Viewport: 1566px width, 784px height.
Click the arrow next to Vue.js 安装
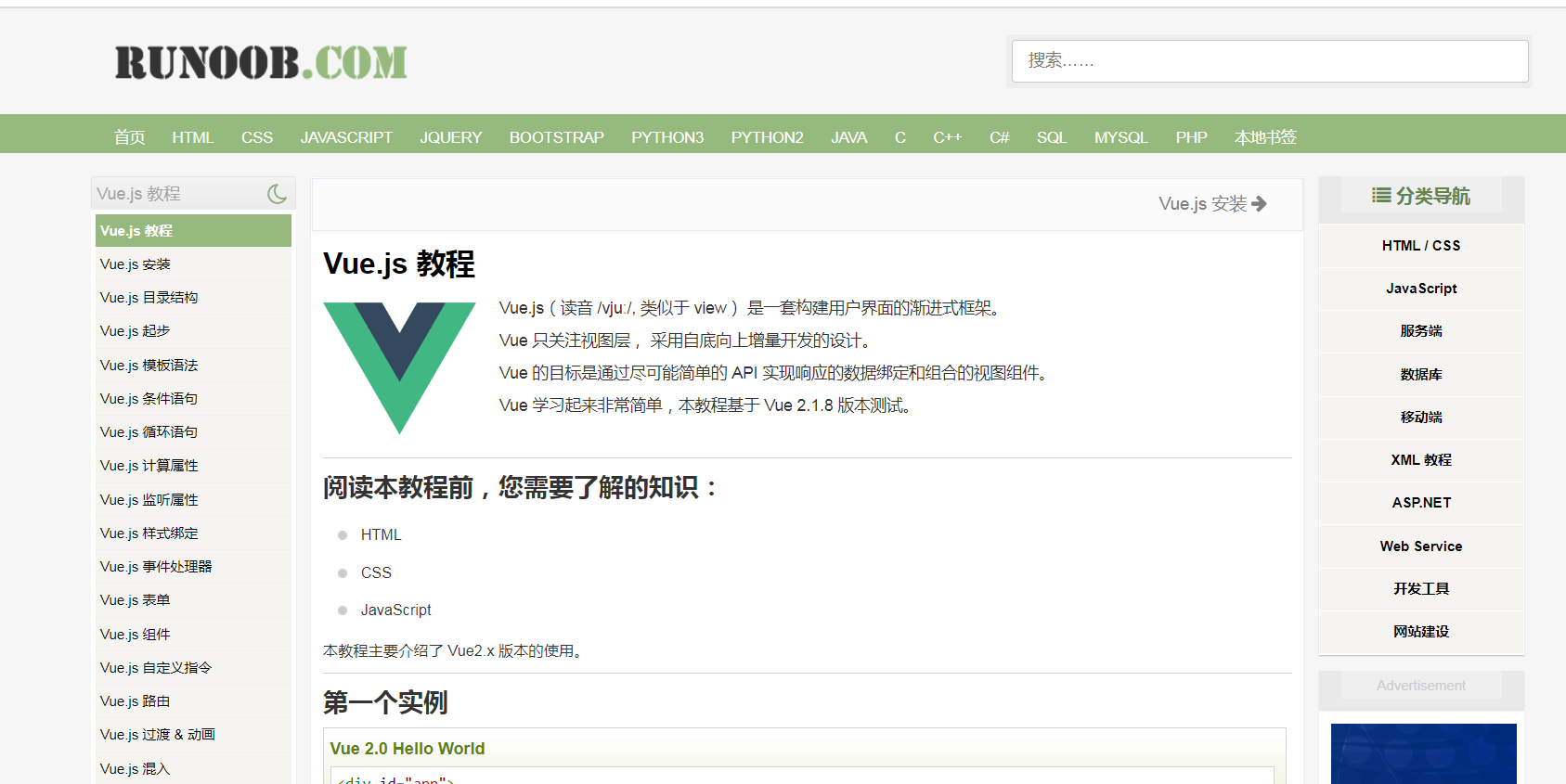pos(1259,203)
